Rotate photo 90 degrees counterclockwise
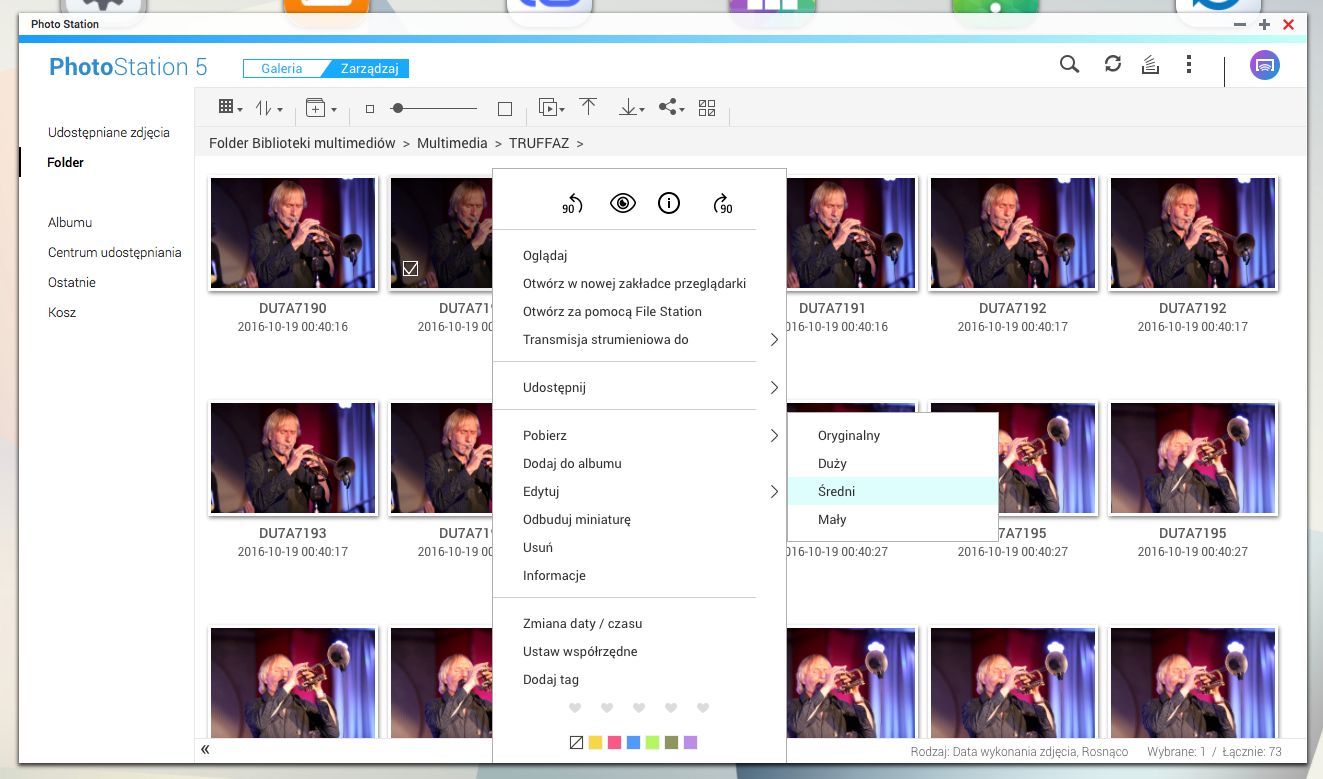Viewport: 1323px width, 779px height. pyautogui.click(x=572, y=204)
